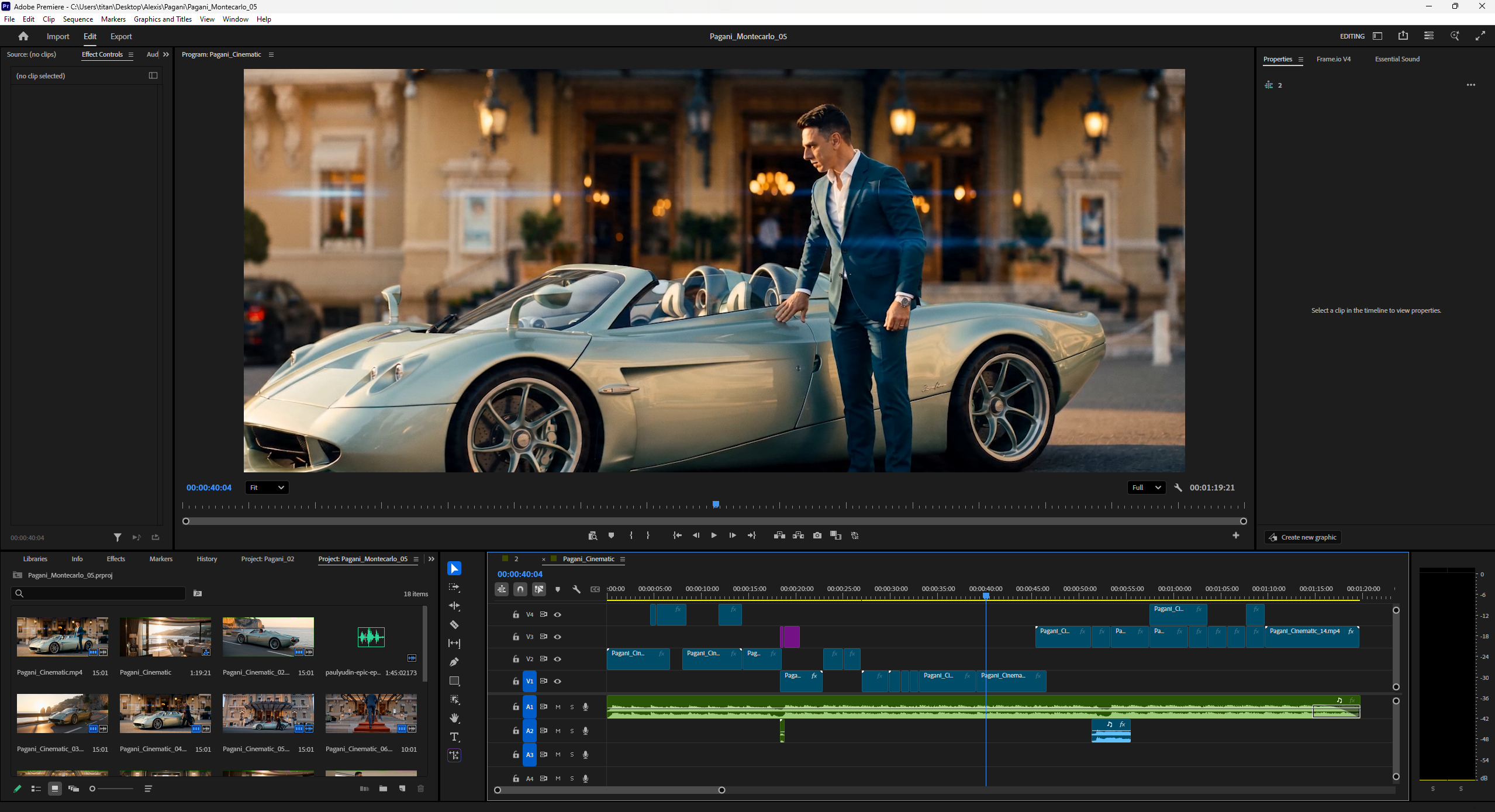Viewport: 1495px width, 812px height.
Task: Click the Project panel search field
Action: pyautogui.click(x=98, y=593)
